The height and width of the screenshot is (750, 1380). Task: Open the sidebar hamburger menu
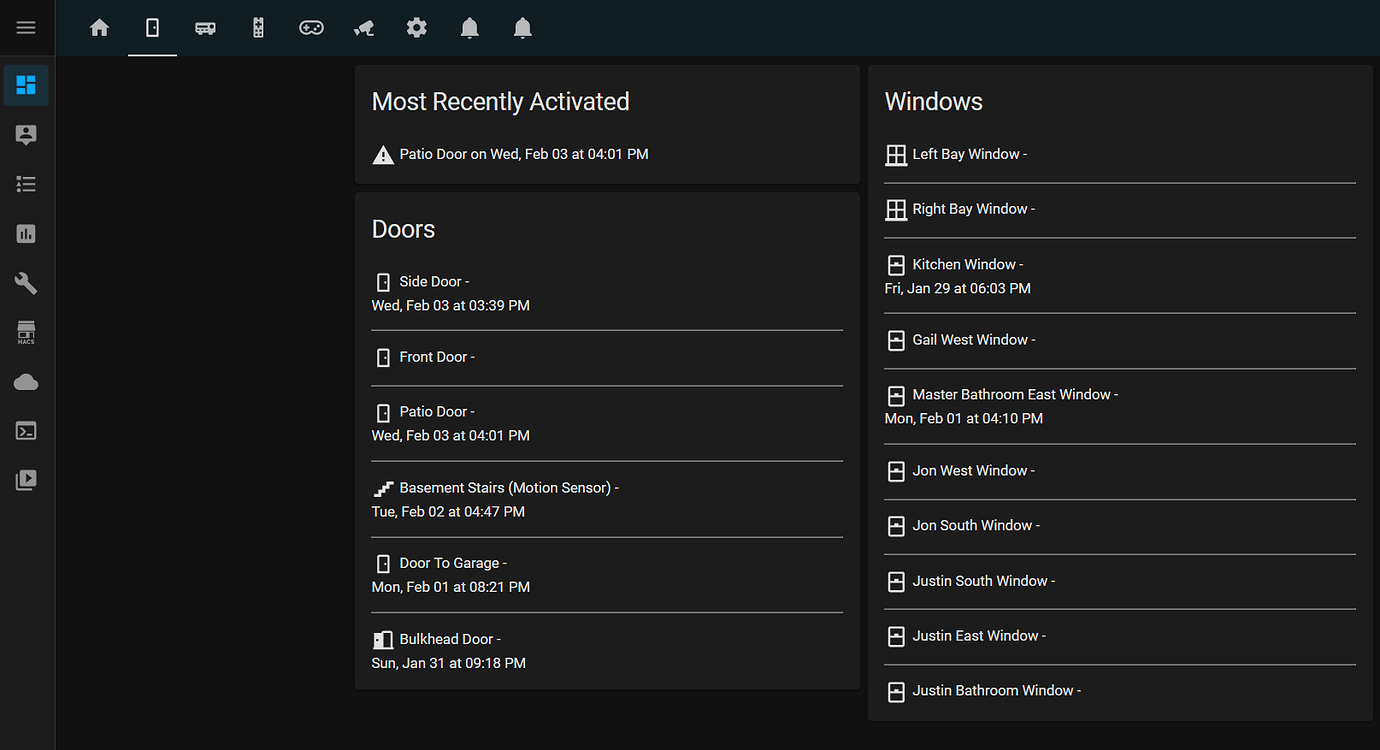point(26,28)
